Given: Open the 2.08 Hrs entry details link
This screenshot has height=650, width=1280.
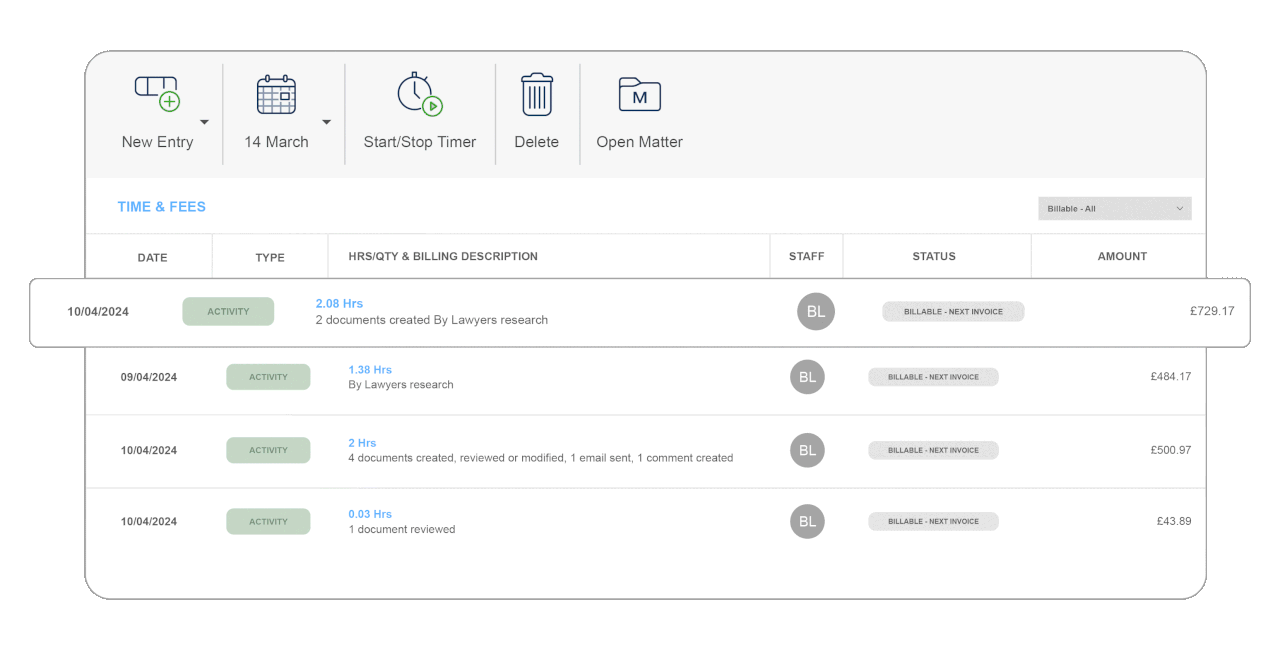Looking at the screenshot, I should point(339,302).
